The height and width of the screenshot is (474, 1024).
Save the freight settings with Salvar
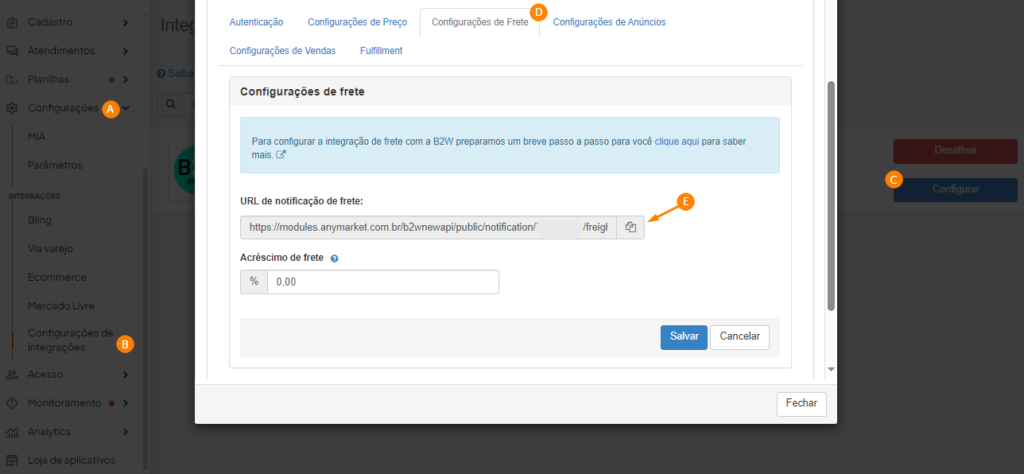(x=684, y=338)
